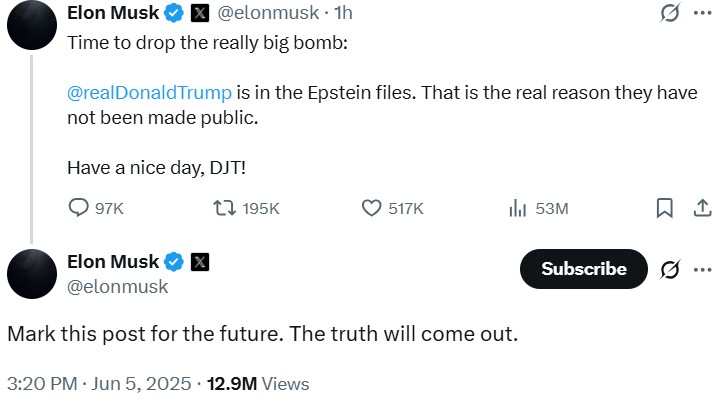The width and height of the screenshot is (722, 402).
Task: Open the @realDonaldTrump mention
Action: click(x=149, y=92)
